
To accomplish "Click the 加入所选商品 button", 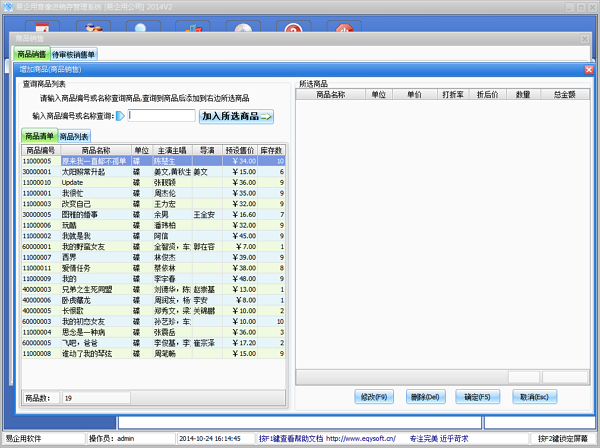I will (236, 116).
